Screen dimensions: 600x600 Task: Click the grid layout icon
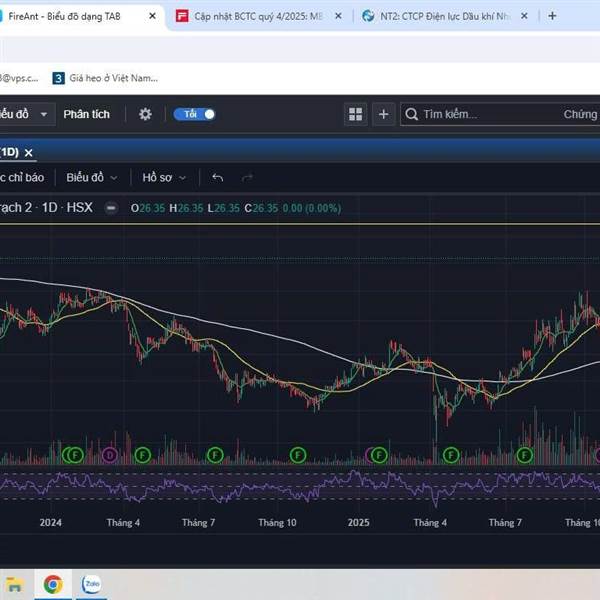(356, 114)
